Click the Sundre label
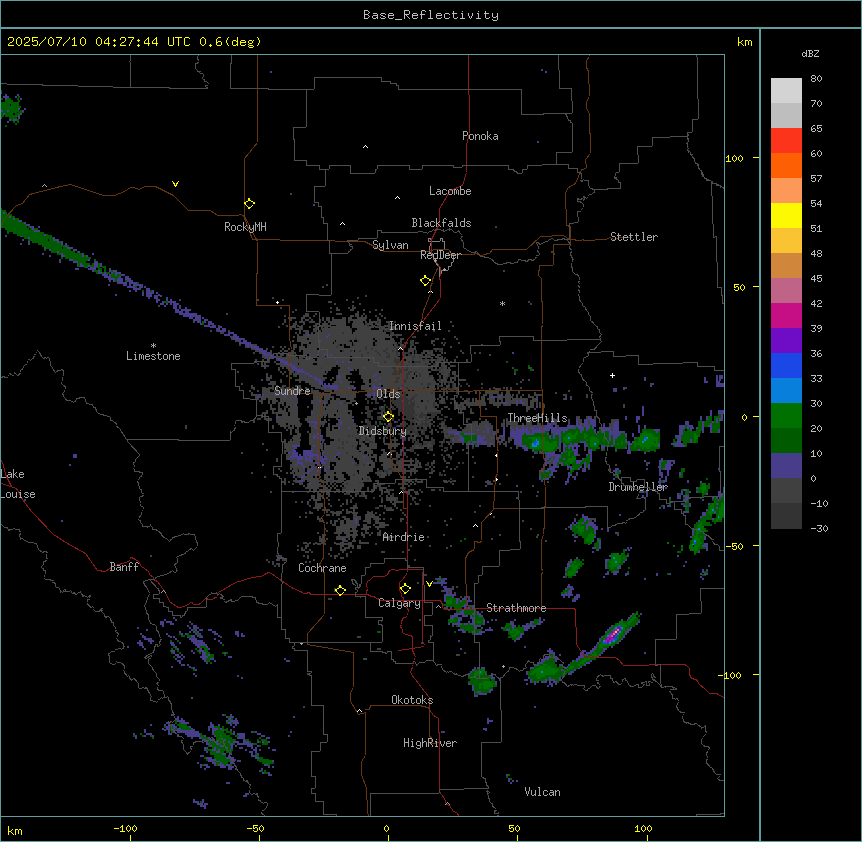The height and width of the screenshot is (842, 862). point(292,391)
